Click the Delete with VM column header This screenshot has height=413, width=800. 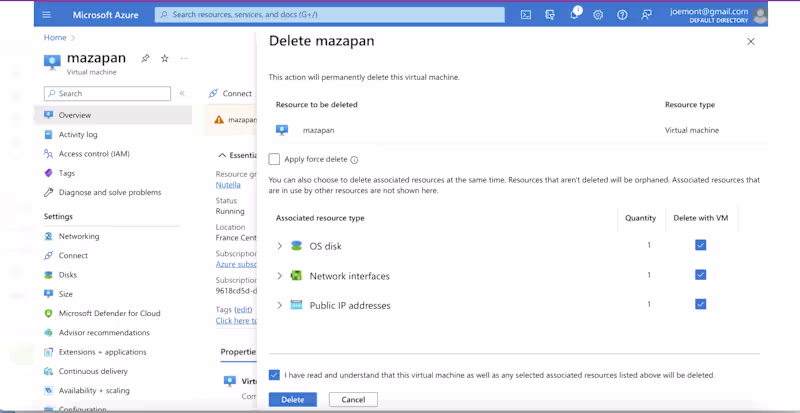coord(701,218)
